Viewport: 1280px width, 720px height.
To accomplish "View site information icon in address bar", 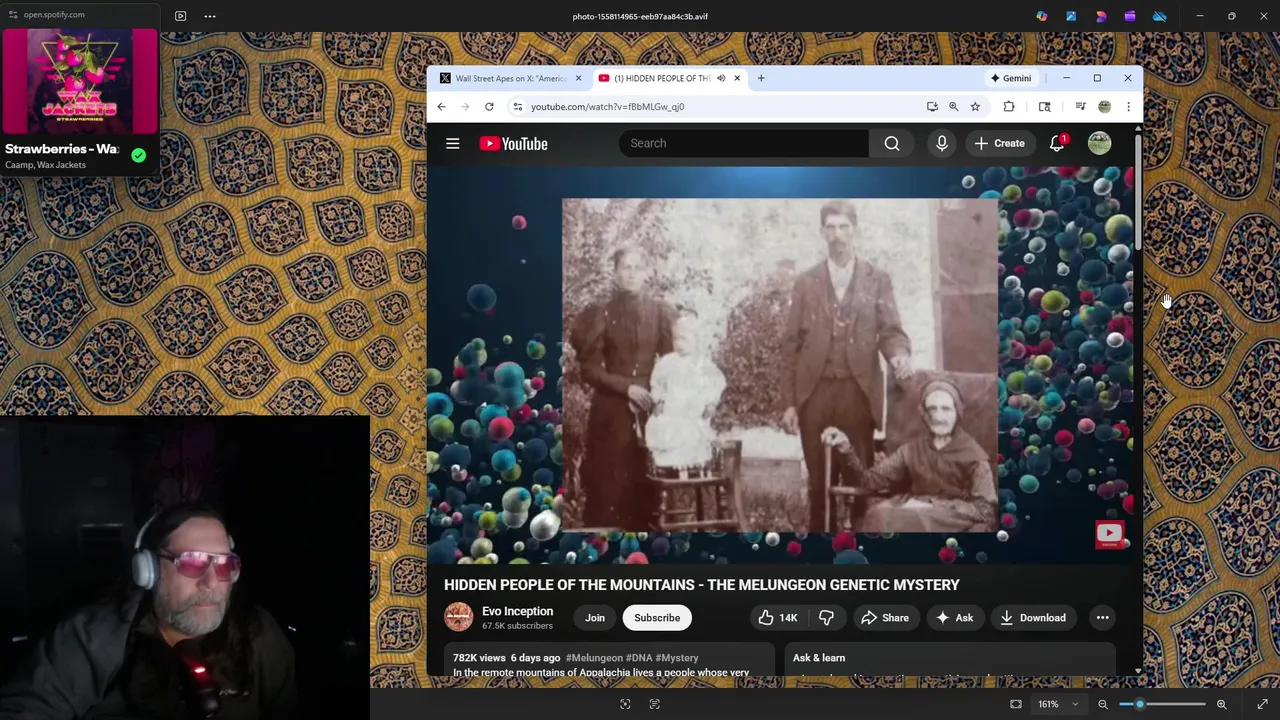I will pos(517,106).
